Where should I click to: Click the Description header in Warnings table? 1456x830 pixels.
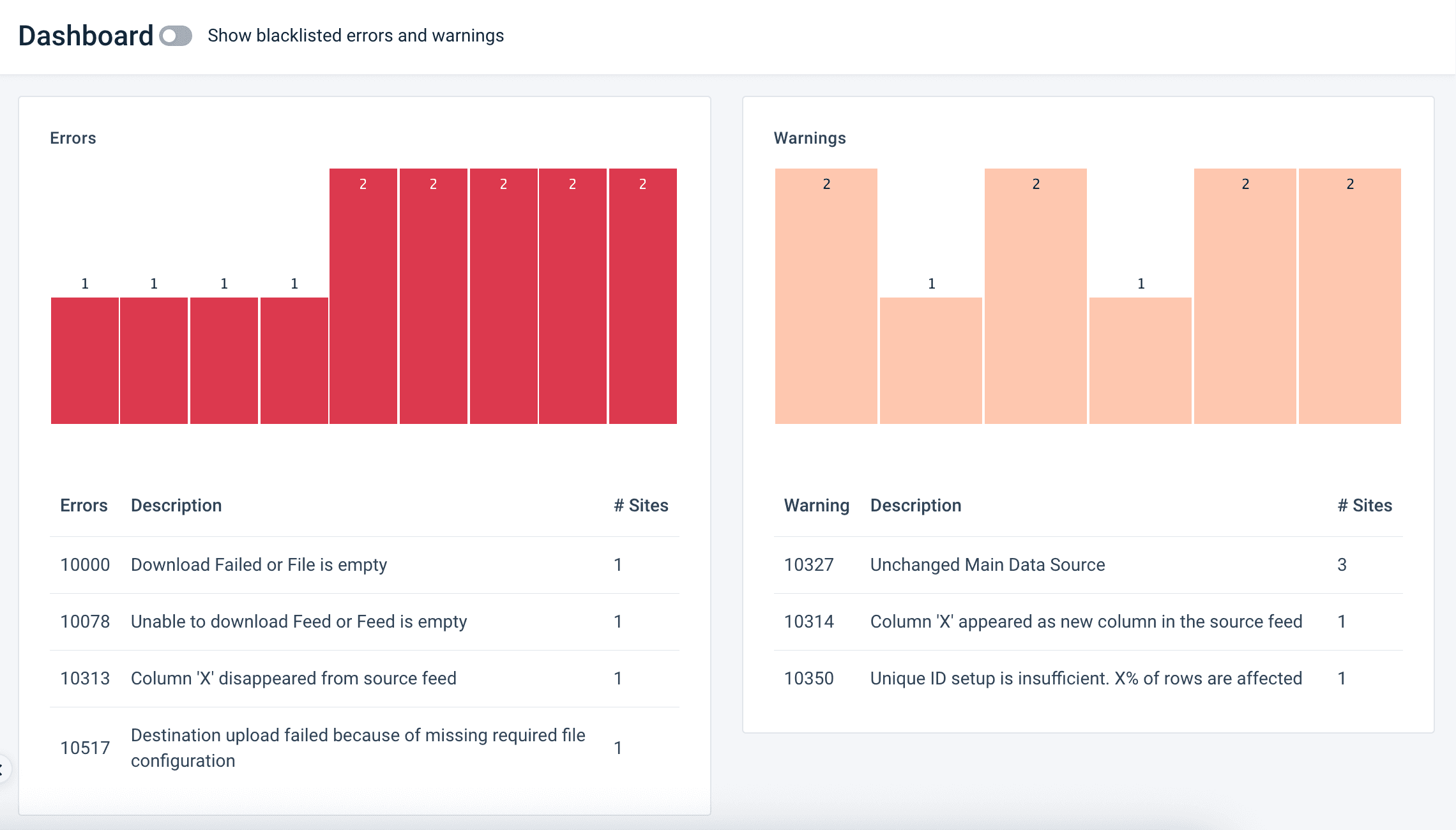coord(915,506)
